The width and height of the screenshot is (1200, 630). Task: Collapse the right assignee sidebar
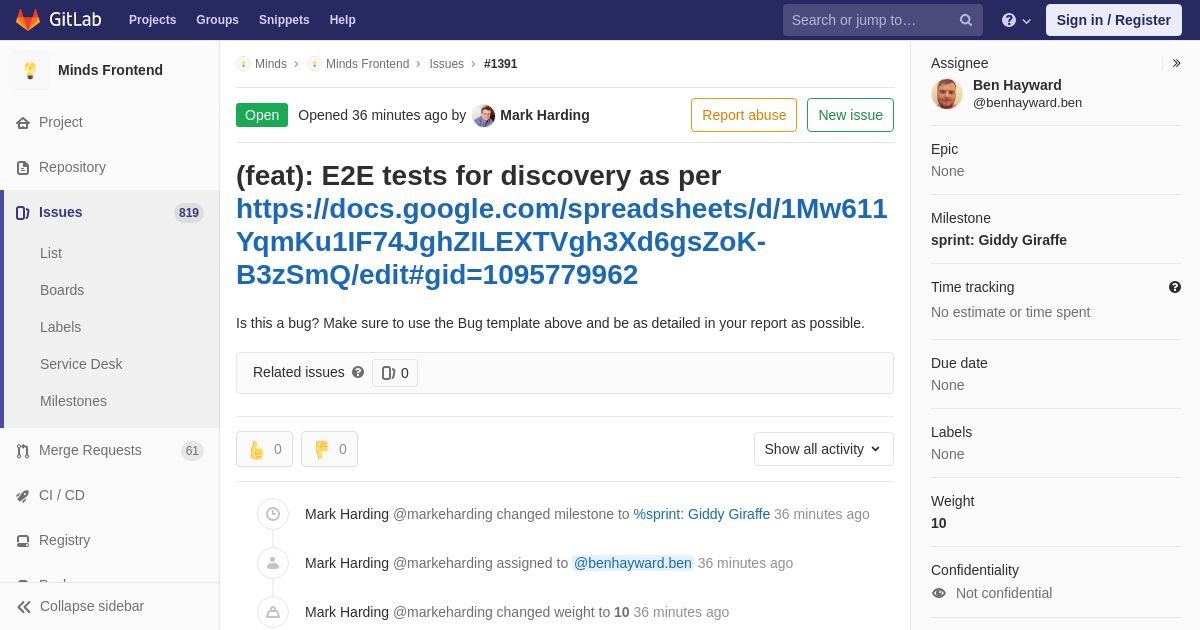(x=1176, y=63)
